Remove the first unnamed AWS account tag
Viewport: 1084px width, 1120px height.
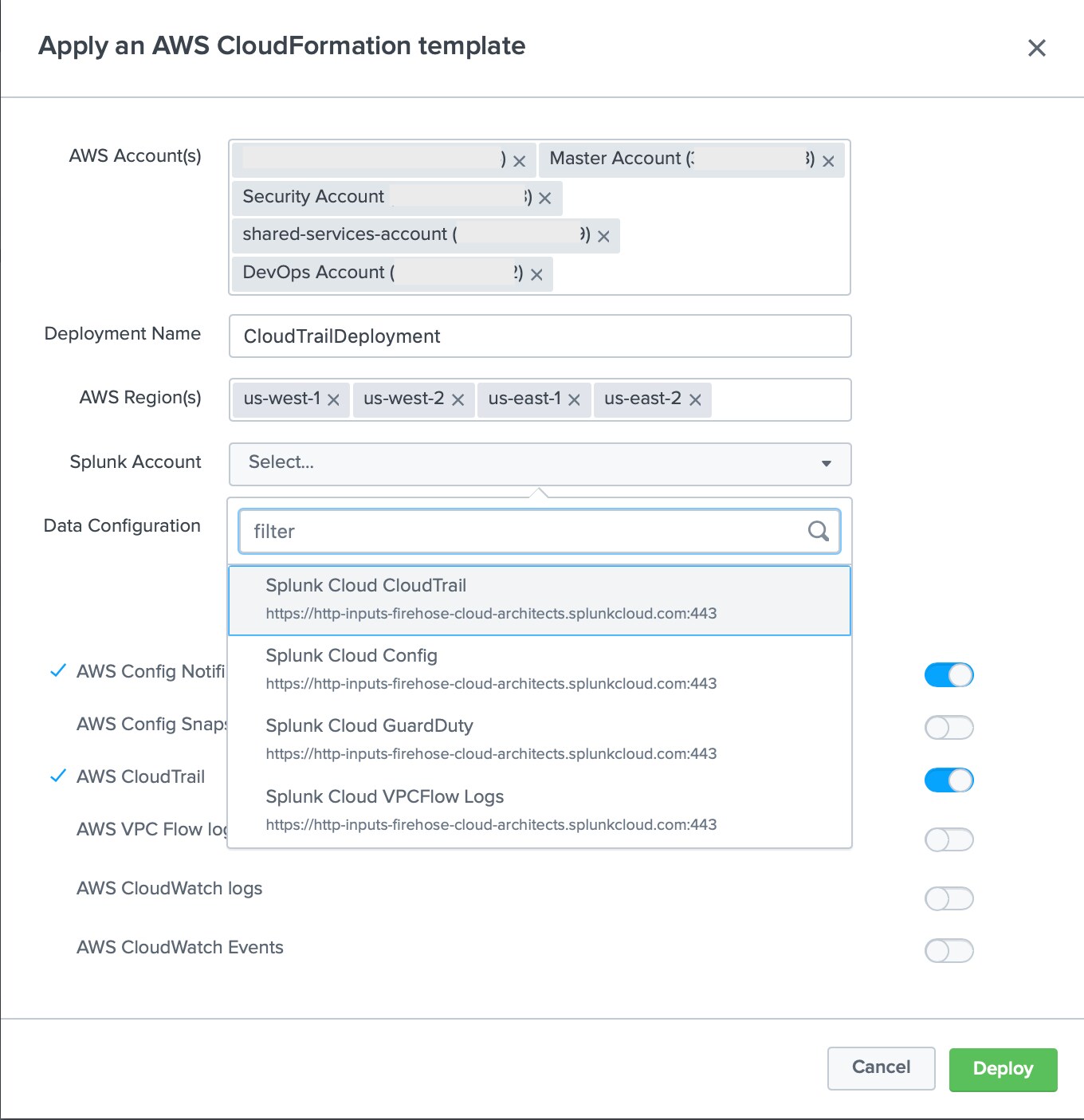[x=519, y=161]
